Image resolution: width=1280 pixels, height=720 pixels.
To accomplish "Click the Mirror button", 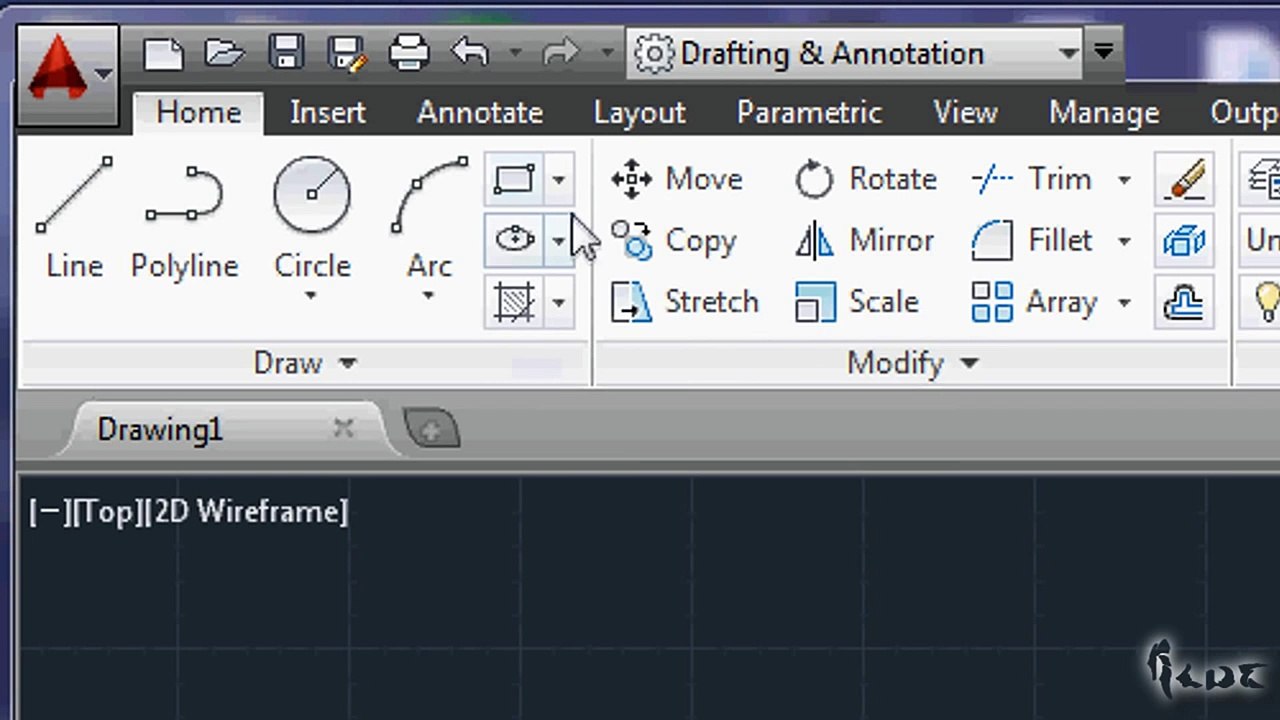I will coord(865,241).
